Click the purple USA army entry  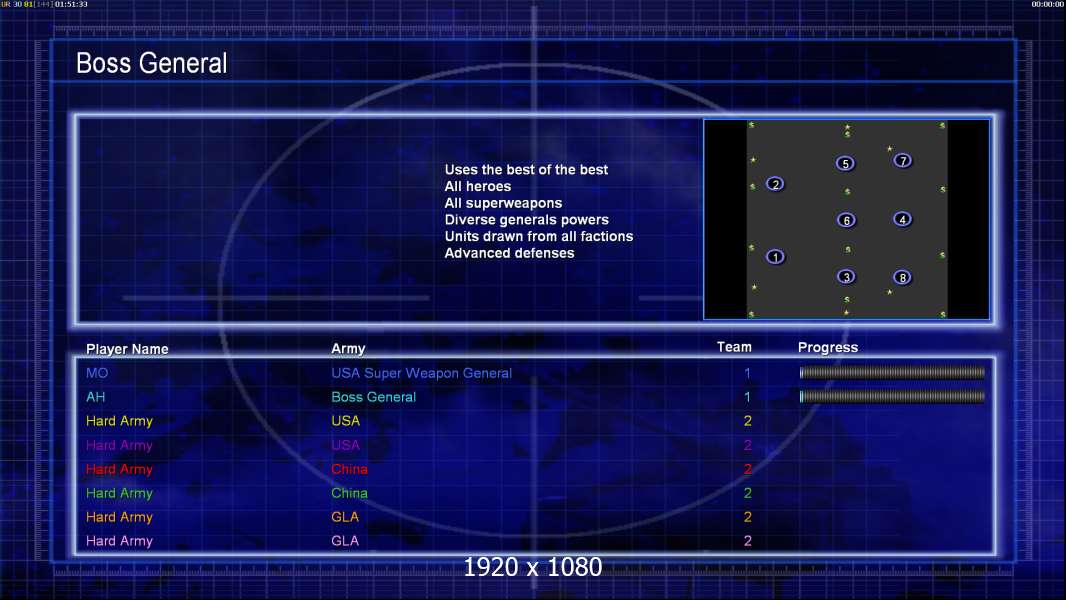pos(345,445)
